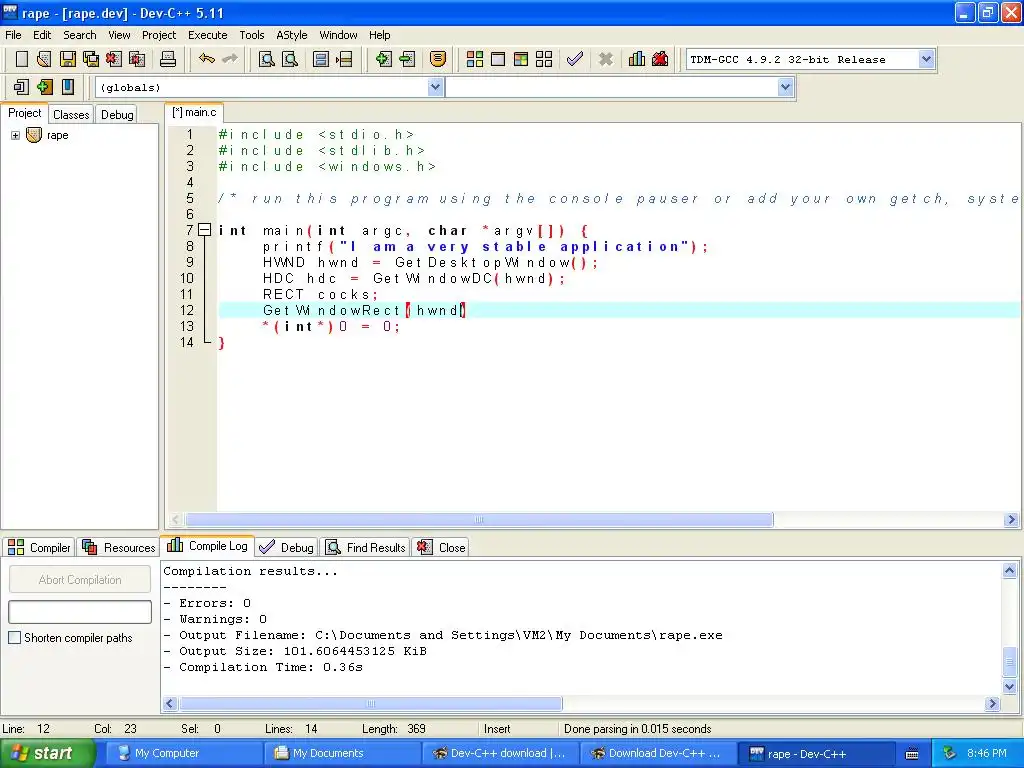This screenshot has height=768, width=1024.
Task: Open the File menu
Action: tap(13, 35)
